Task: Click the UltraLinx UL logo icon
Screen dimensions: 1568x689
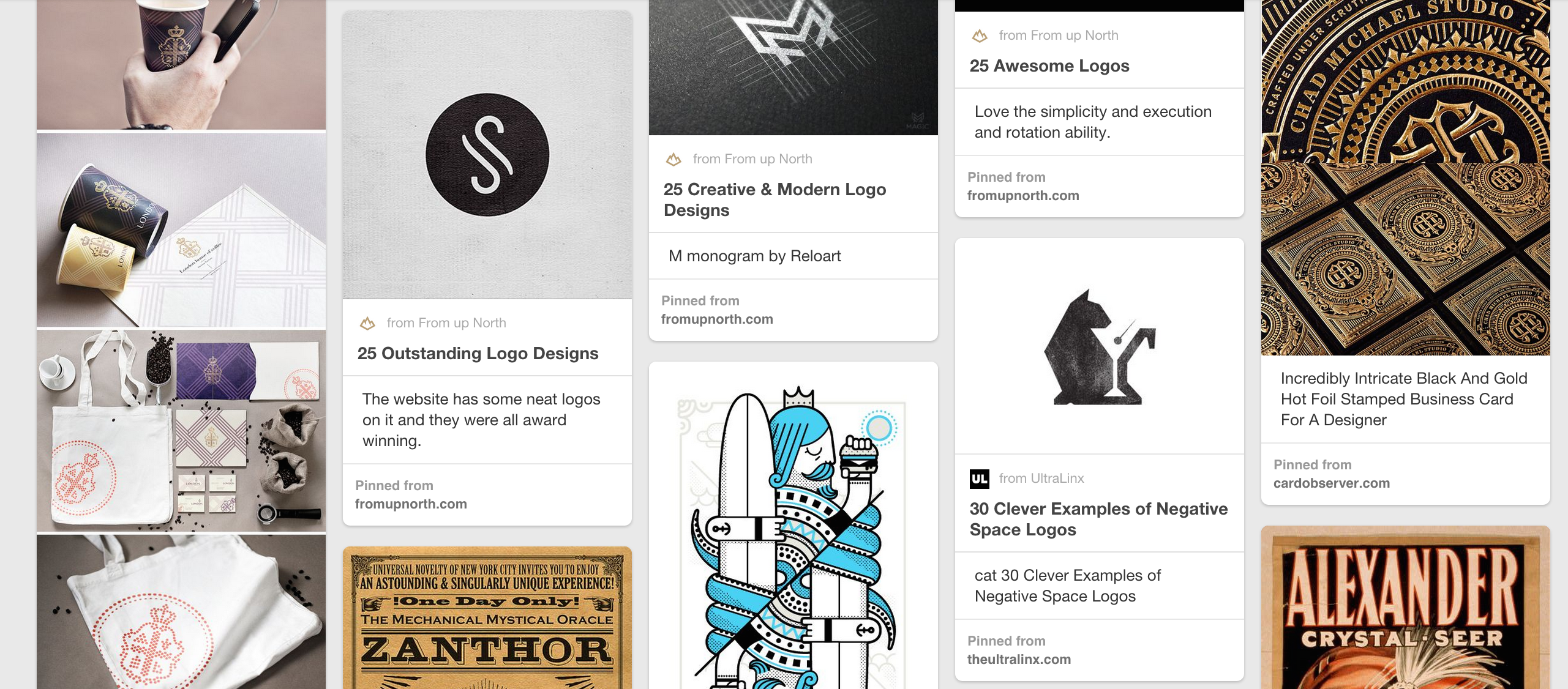Action: pyautogui.click(x=980, y=479)
